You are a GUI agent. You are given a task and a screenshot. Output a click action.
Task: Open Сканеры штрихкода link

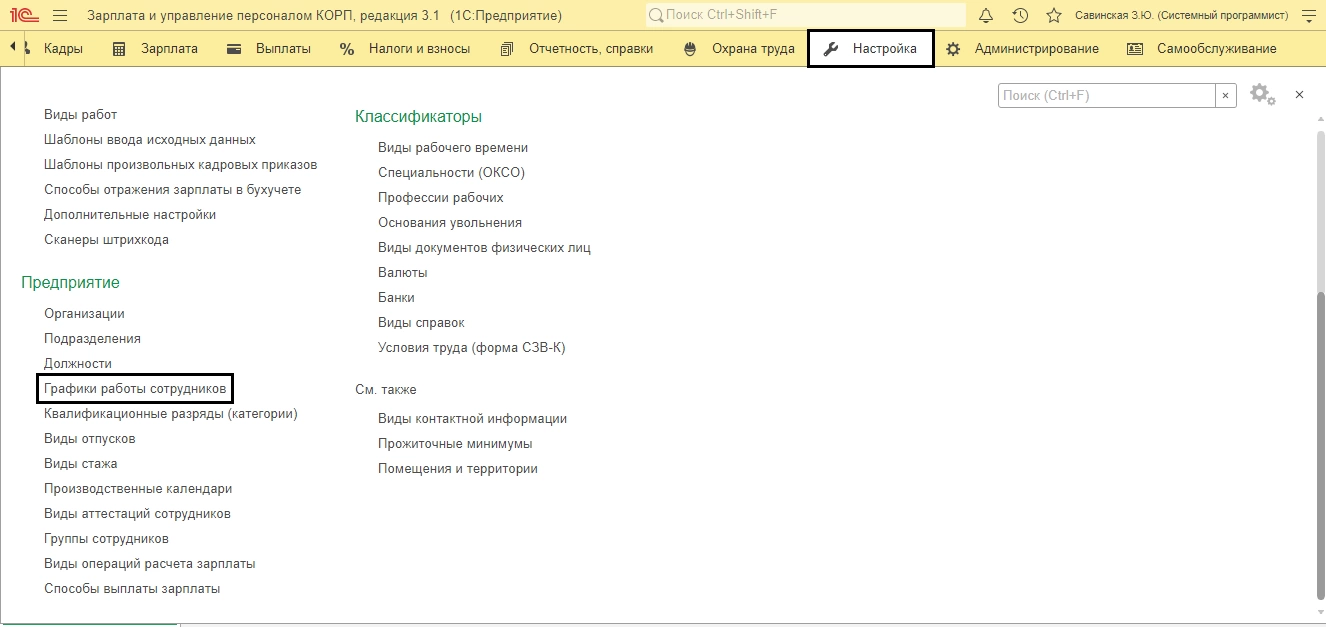click(x=106, y=240)
